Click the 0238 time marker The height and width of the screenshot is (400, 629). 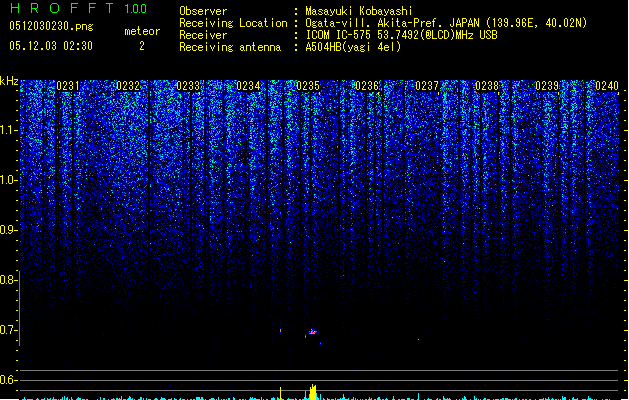pos(487,86)
